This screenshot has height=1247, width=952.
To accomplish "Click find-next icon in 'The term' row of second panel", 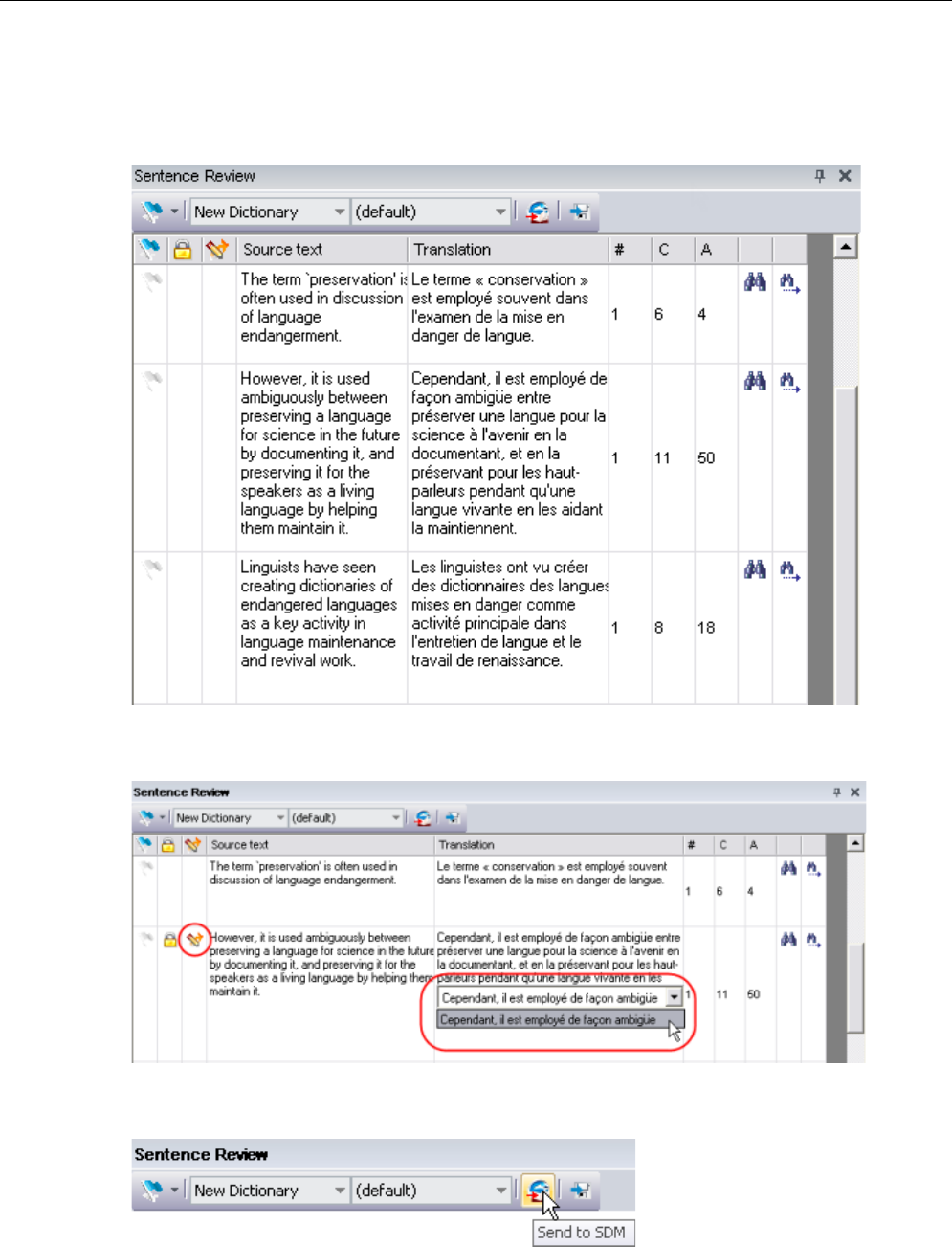I will click(813, 868).
